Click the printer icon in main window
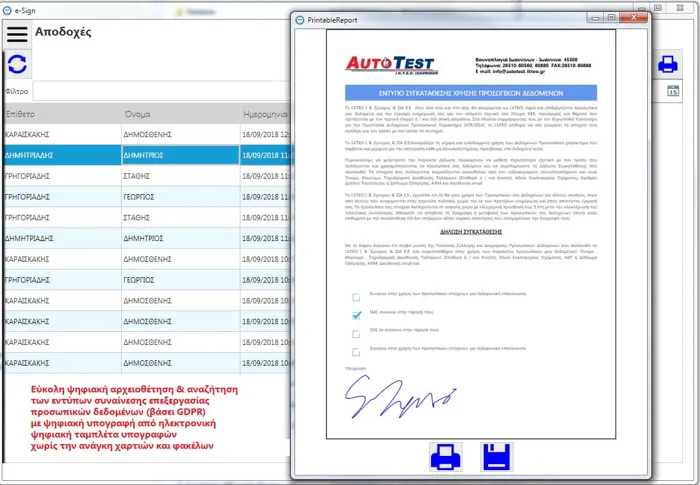 668,65
